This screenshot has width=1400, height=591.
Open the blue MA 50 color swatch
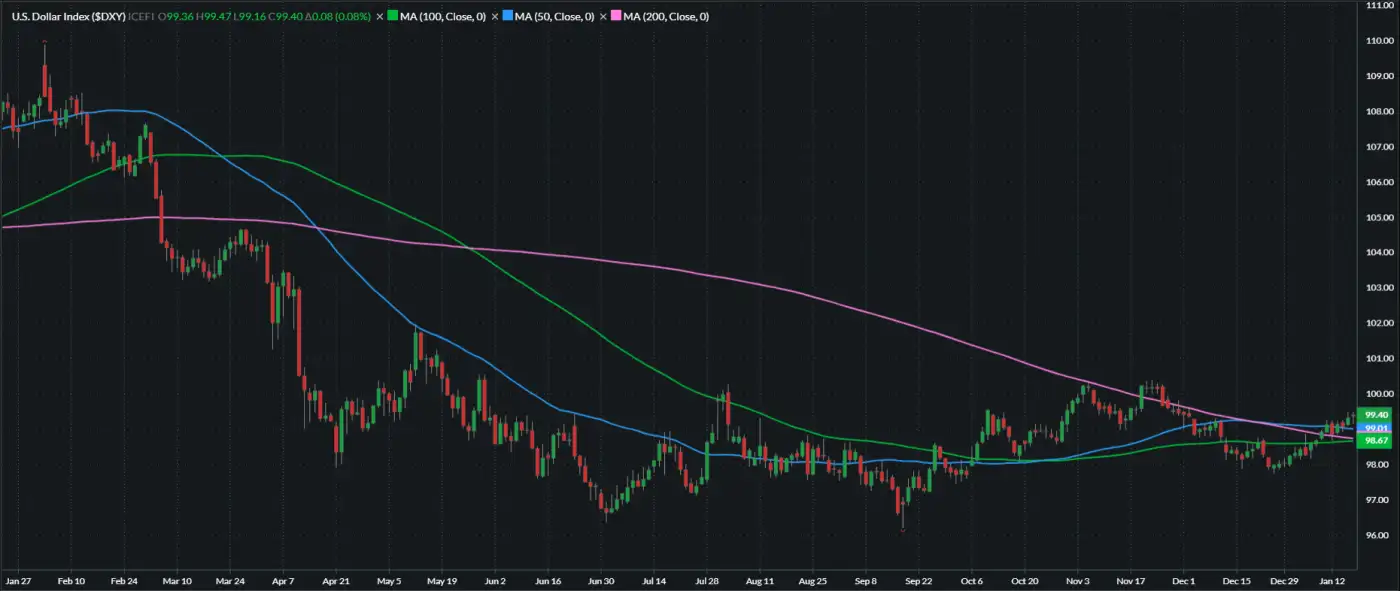(x=507, y=17)
